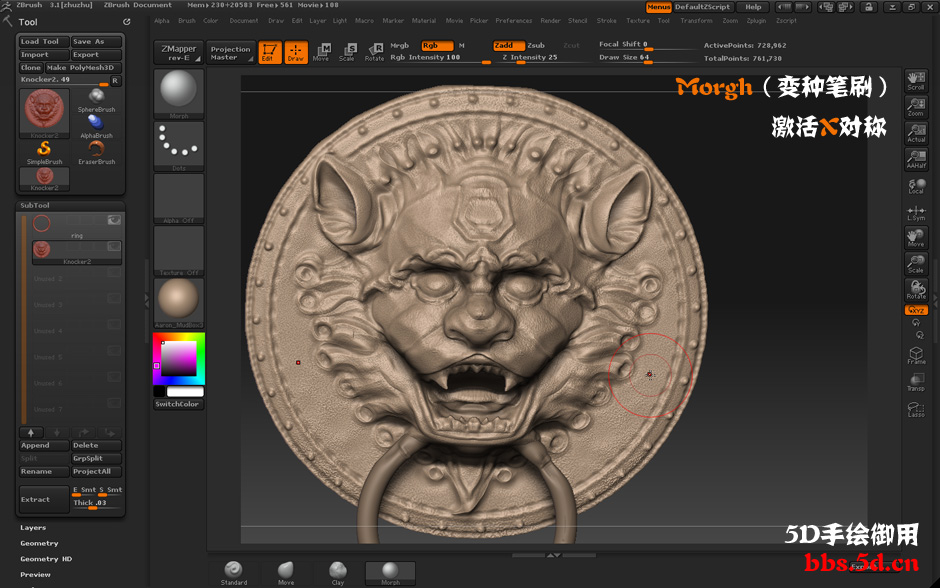This screenshot has height=588, width=940.
Task: Switch to Zsub sculpting mode
Action: click(x=536, y=46)
